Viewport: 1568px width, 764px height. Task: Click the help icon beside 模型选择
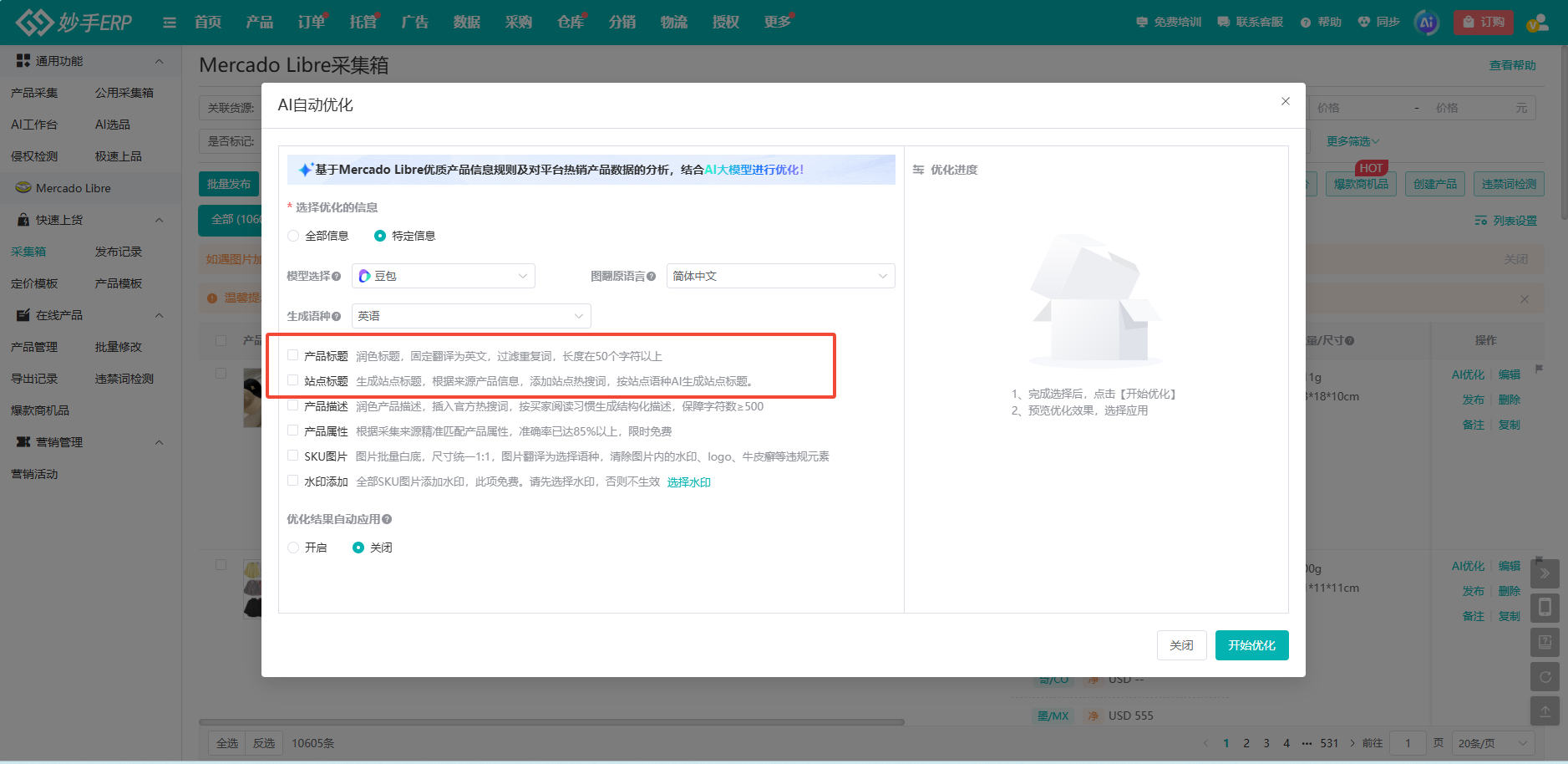[x=336, y=276]
